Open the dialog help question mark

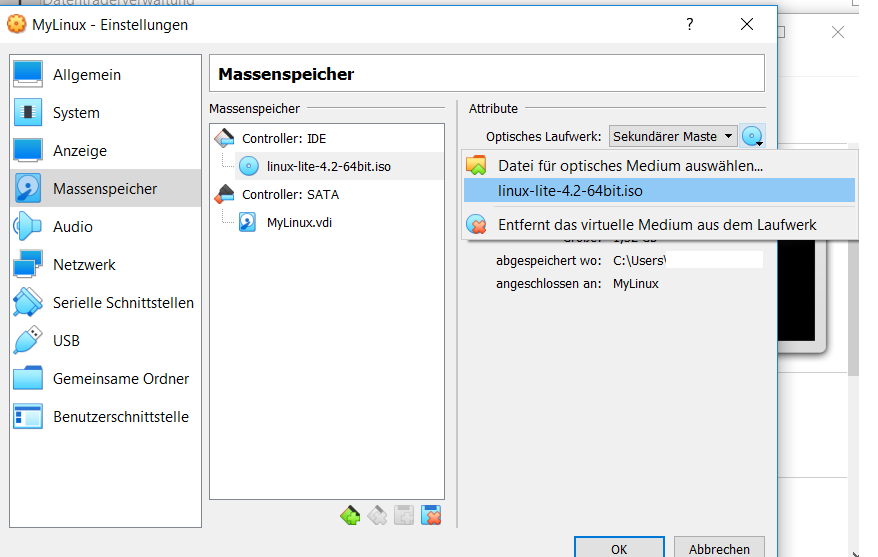690,24
